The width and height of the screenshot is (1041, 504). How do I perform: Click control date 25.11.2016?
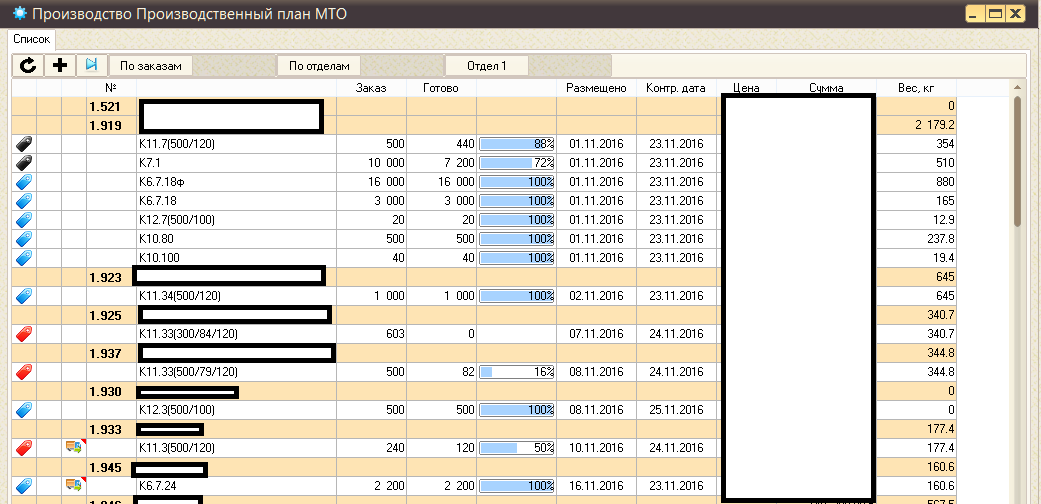(x=676, y=410)
